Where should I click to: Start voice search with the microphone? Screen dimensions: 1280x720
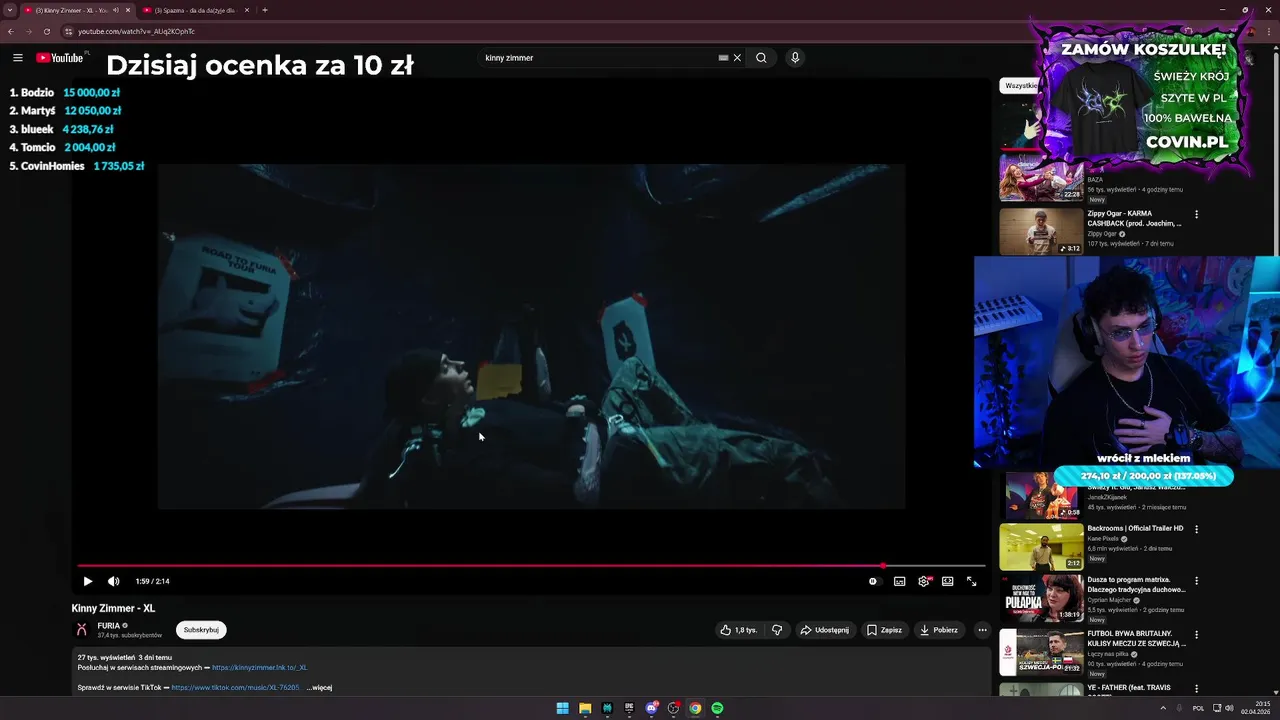(795, 58)
